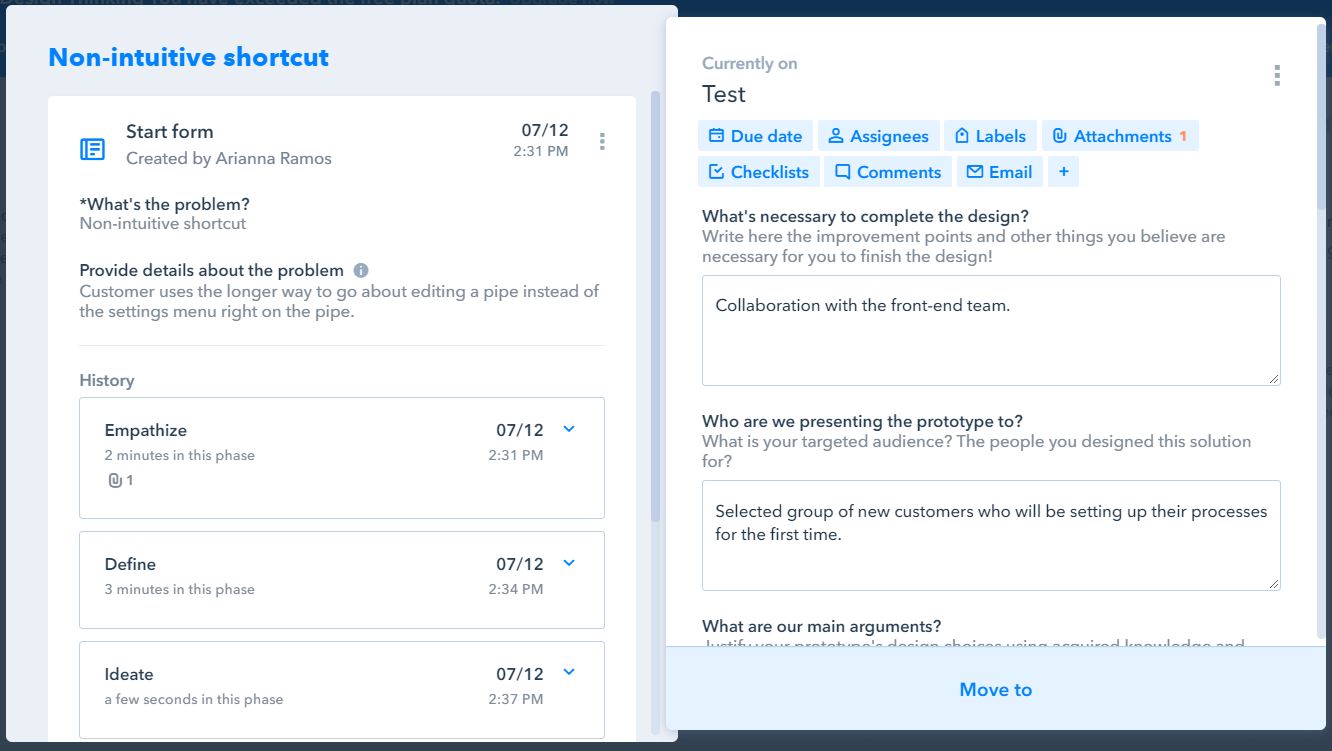The width and height of the screenshot is (1332, 751).
Task: Open the Checklists section
Action: point(759,172)
